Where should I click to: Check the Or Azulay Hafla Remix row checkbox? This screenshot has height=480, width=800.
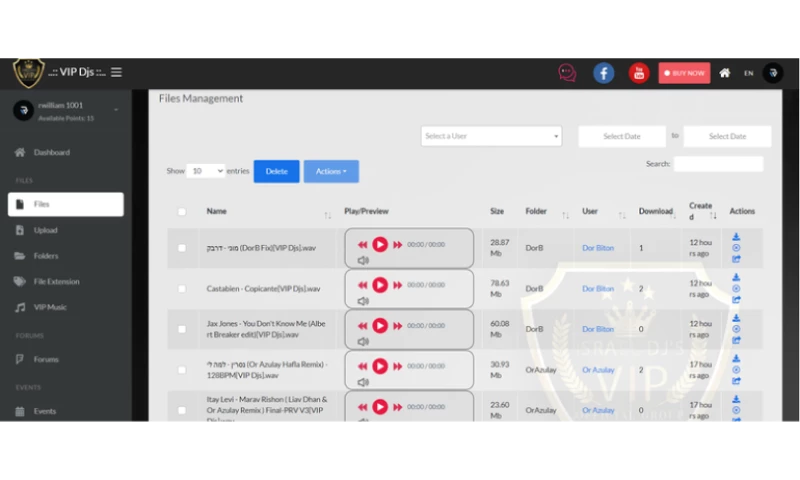pos(182,370)
